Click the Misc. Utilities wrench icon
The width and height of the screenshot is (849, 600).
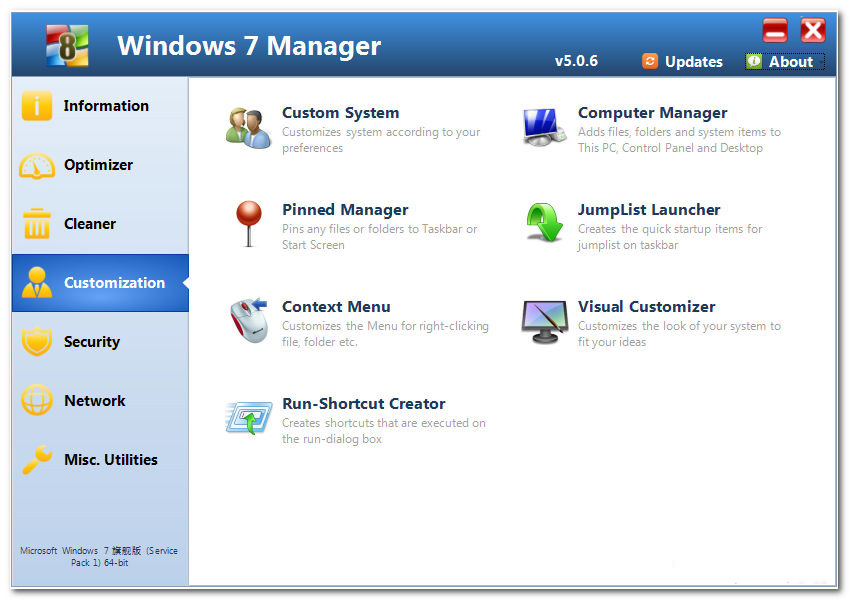pos(36,459)
